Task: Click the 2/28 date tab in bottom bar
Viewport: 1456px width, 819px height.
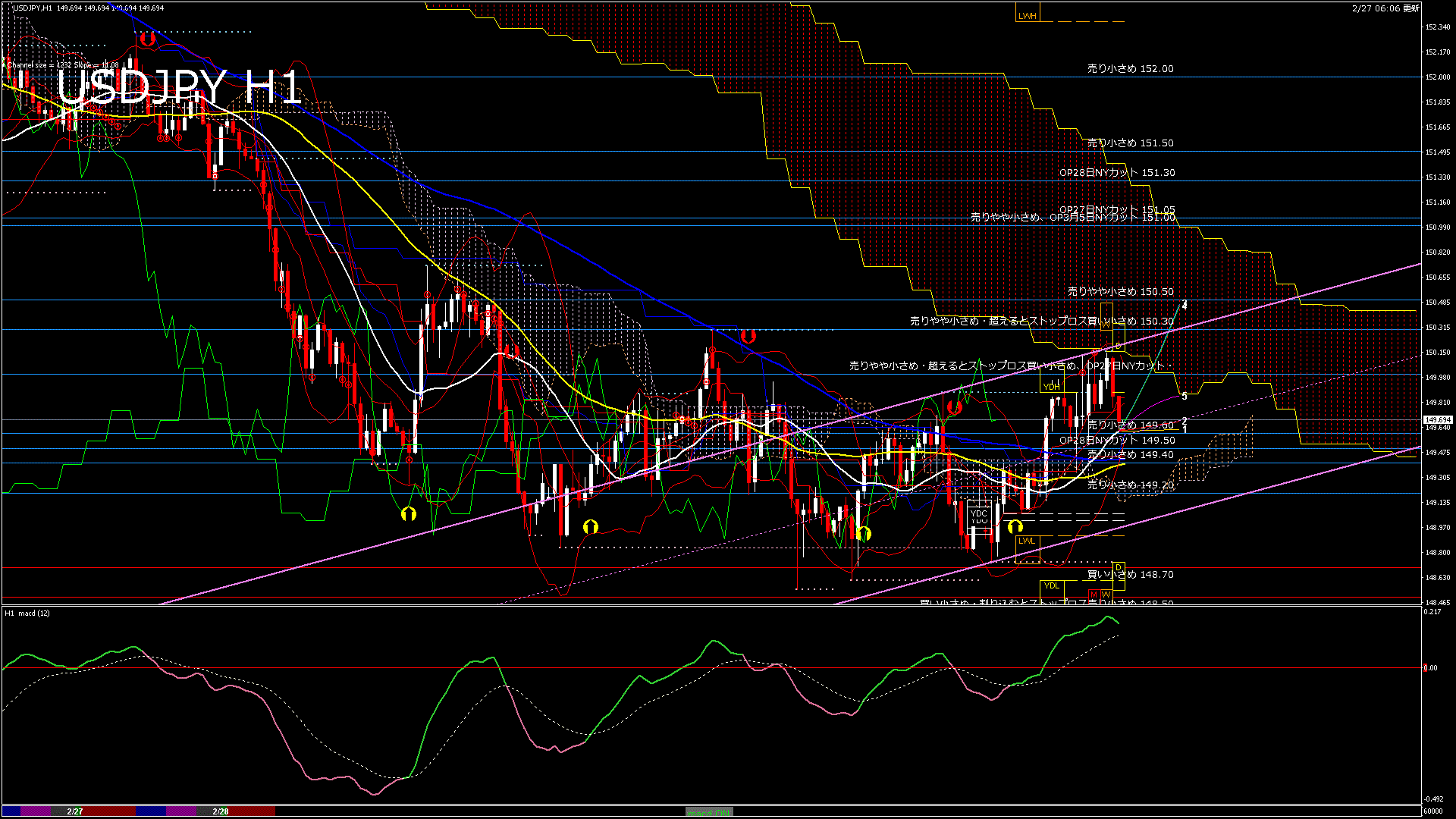Action: click(220, 811)
